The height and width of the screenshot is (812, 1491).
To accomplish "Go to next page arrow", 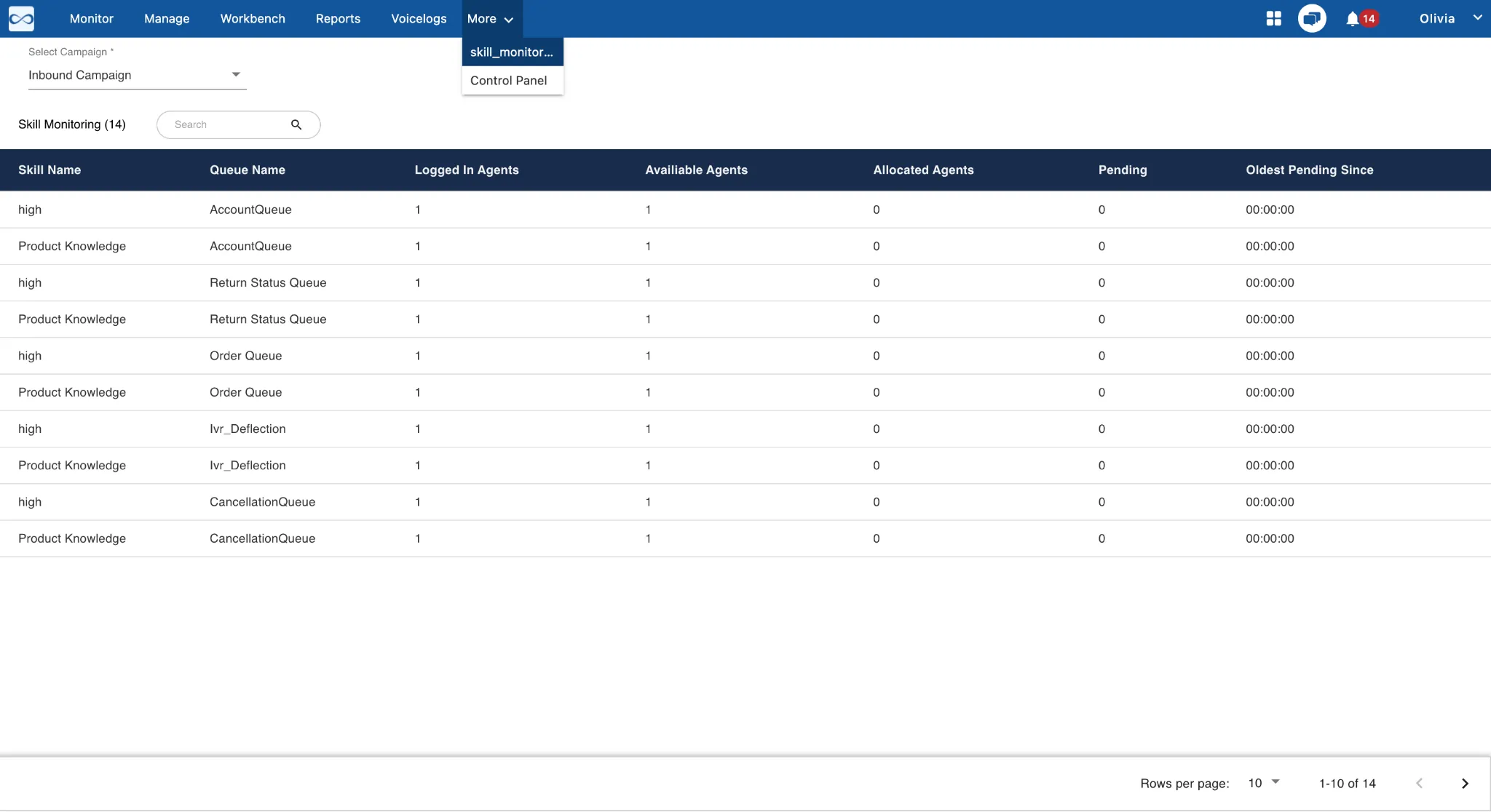I will click(x=1465, y=784).
